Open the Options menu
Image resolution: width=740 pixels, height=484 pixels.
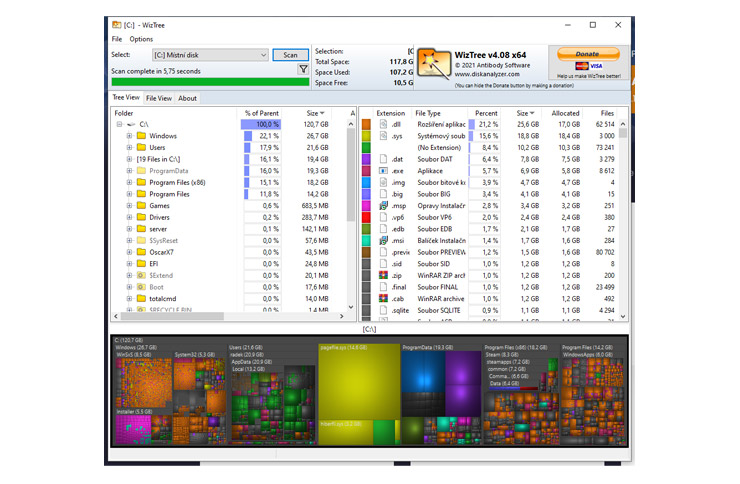click(x=141, y=39)
